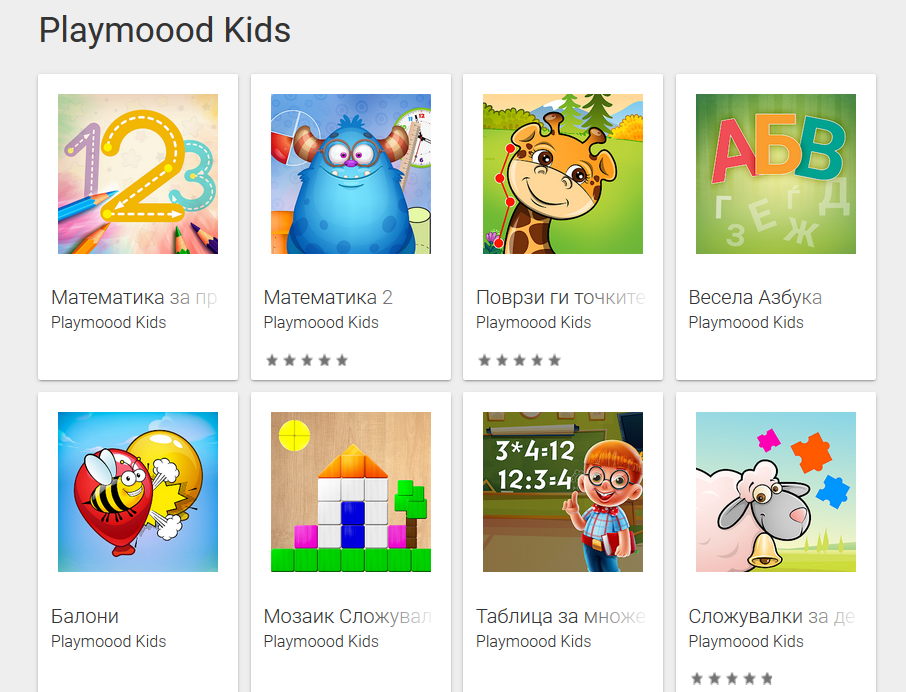Open the sheep puzzle app icon
906x692 pixels.
coord(775,492)
